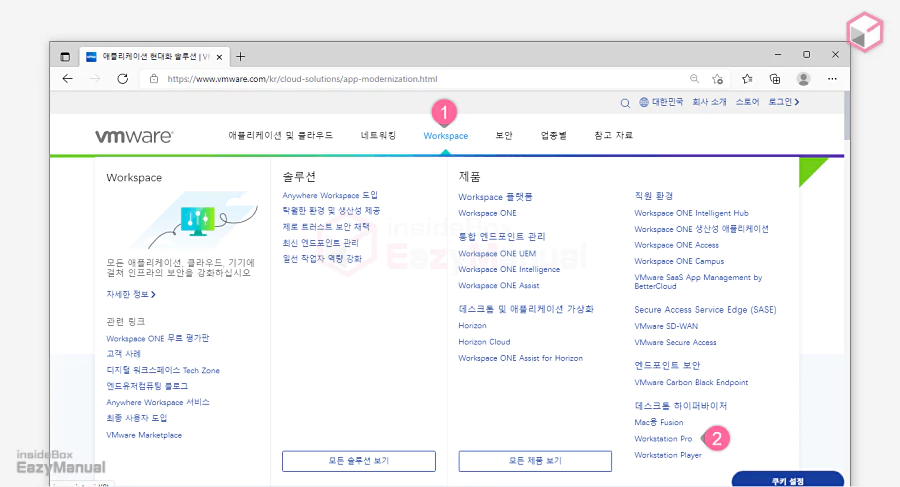Click the 모든 솔루션 보기 button
Screen dimensions: 900x487
pos(359,461)
